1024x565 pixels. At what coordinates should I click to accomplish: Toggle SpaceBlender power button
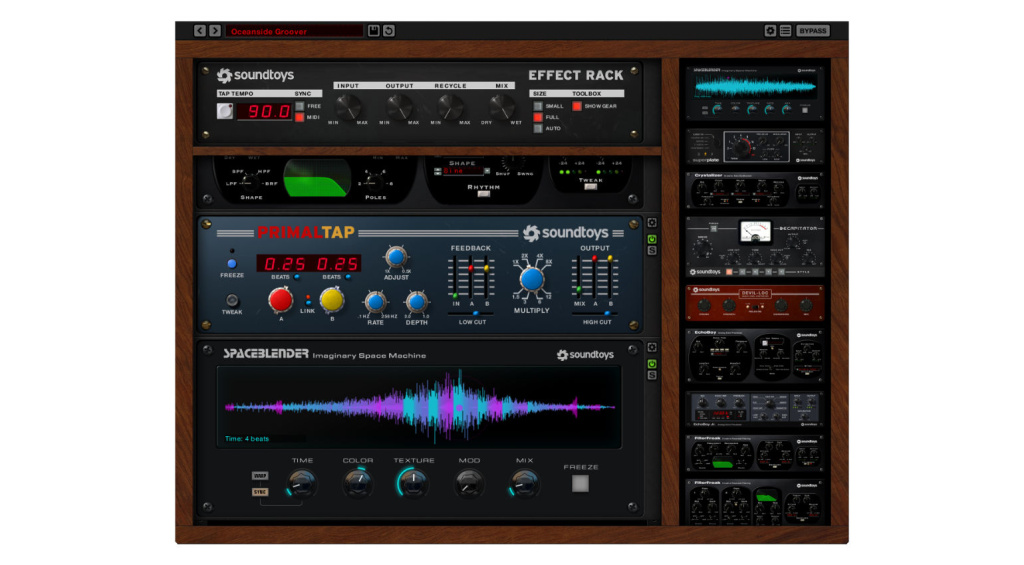click(x=652, y=364)
